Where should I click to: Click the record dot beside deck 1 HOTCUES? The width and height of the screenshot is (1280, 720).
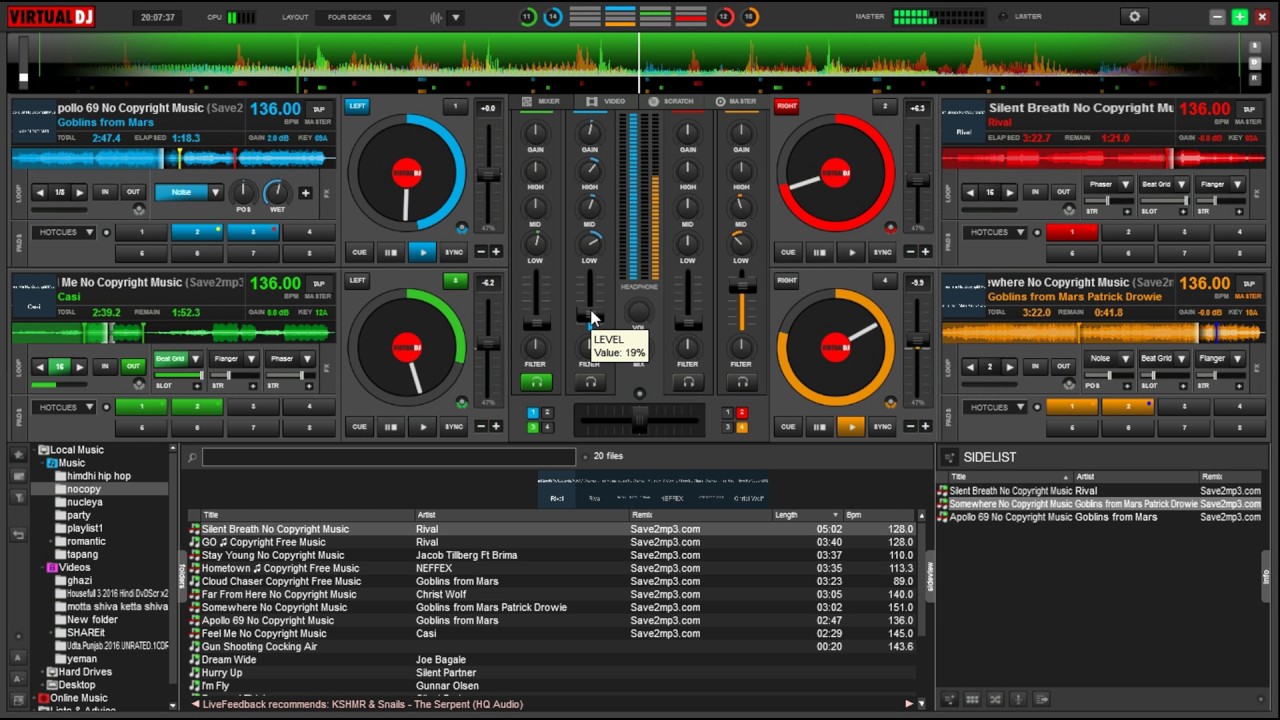[x=107, y=232]
